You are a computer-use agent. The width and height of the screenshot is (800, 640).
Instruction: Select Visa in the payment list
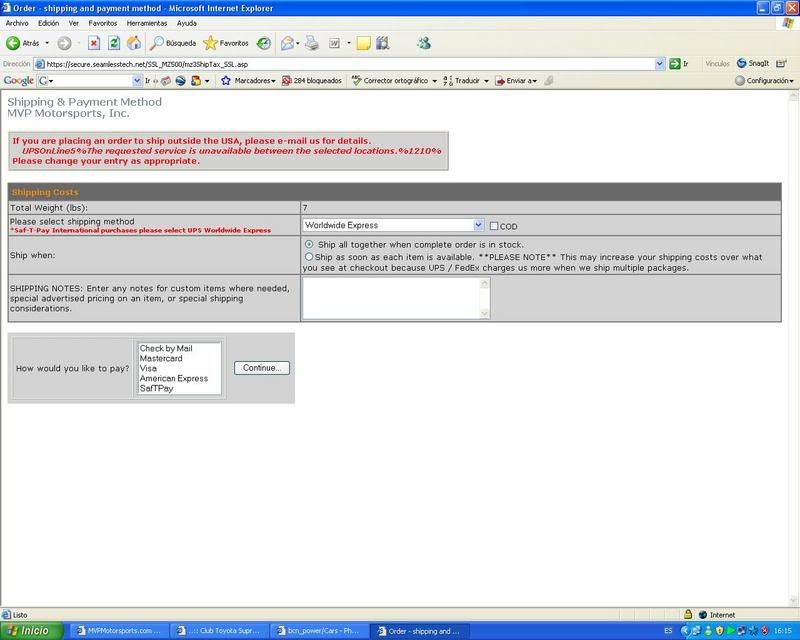coord(148,368)
